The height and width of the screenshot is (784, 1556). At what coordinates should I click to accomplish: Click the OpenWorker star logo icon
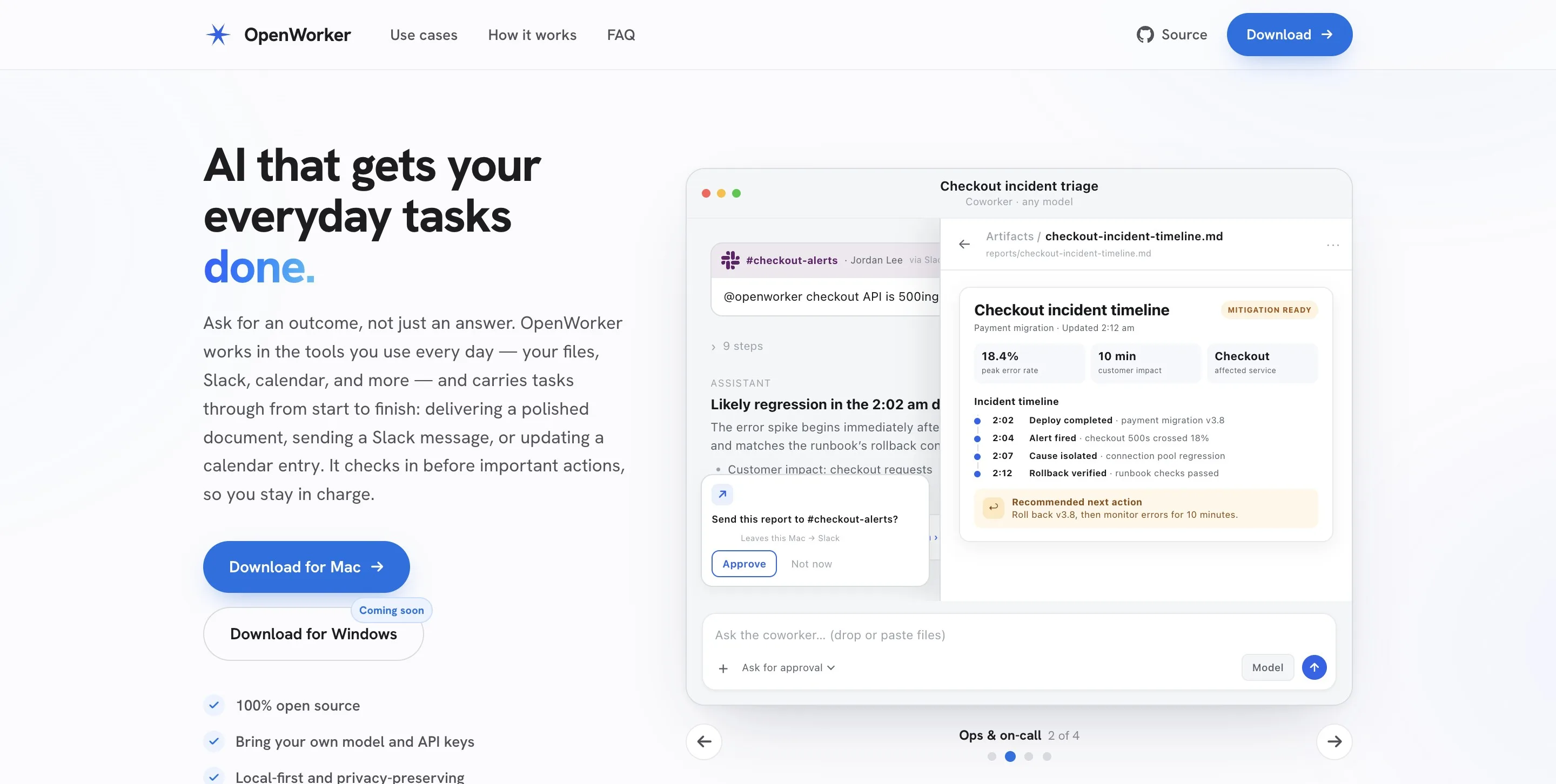tap(218, 35)
